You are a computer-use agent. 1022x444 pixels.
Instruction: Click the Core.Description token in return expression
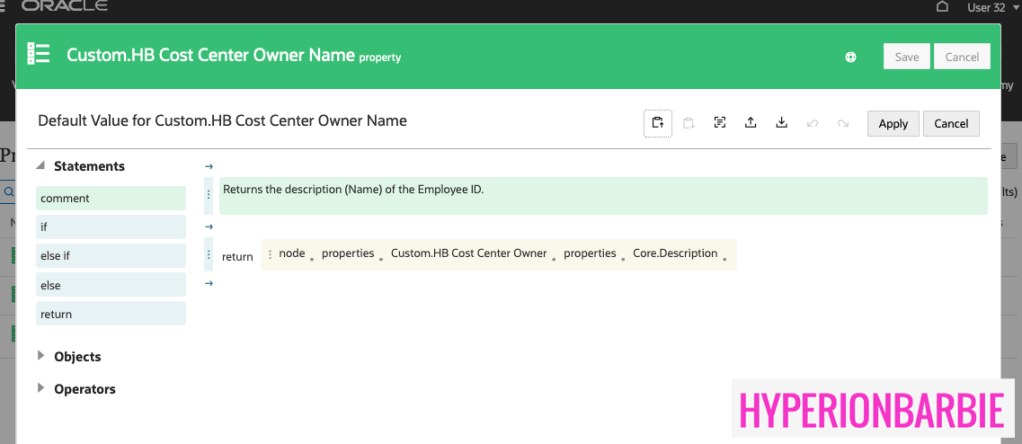[675, 254]
